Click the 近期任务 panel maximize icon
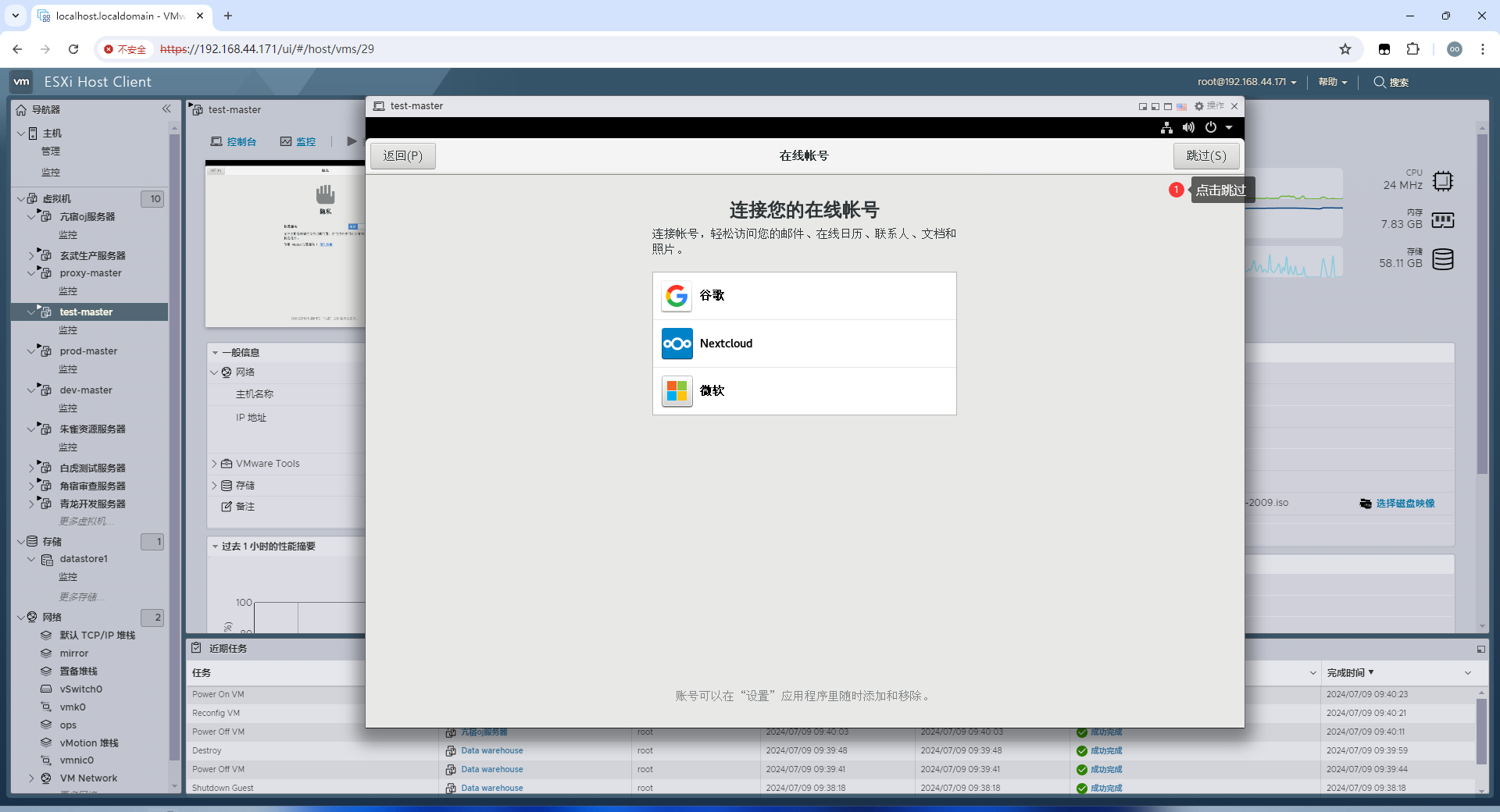The image size is (1500, 812). 1480,649
